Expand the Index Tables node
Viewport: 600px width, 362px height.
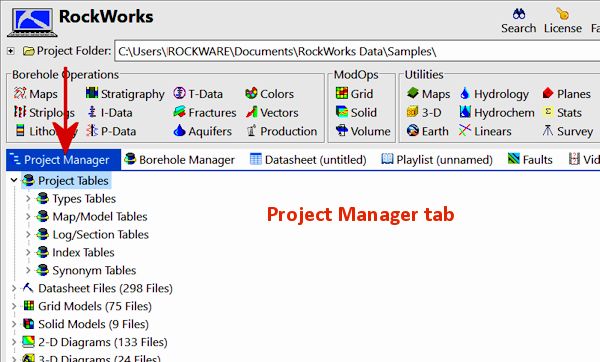coord(28,253)
